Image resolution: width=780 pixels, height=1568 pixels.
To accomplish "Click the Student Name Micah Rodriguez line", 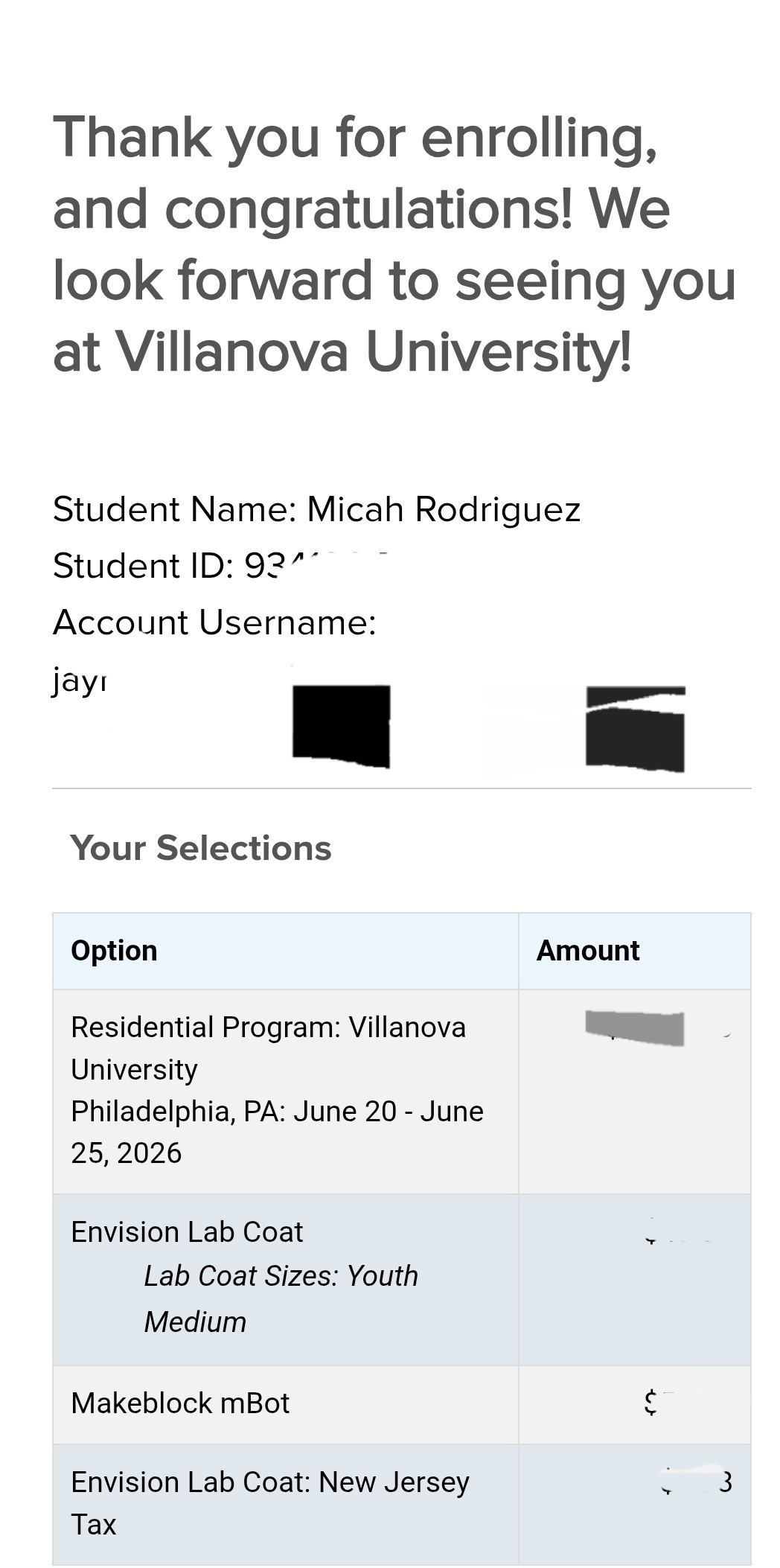I will click(x=316, y=510).
